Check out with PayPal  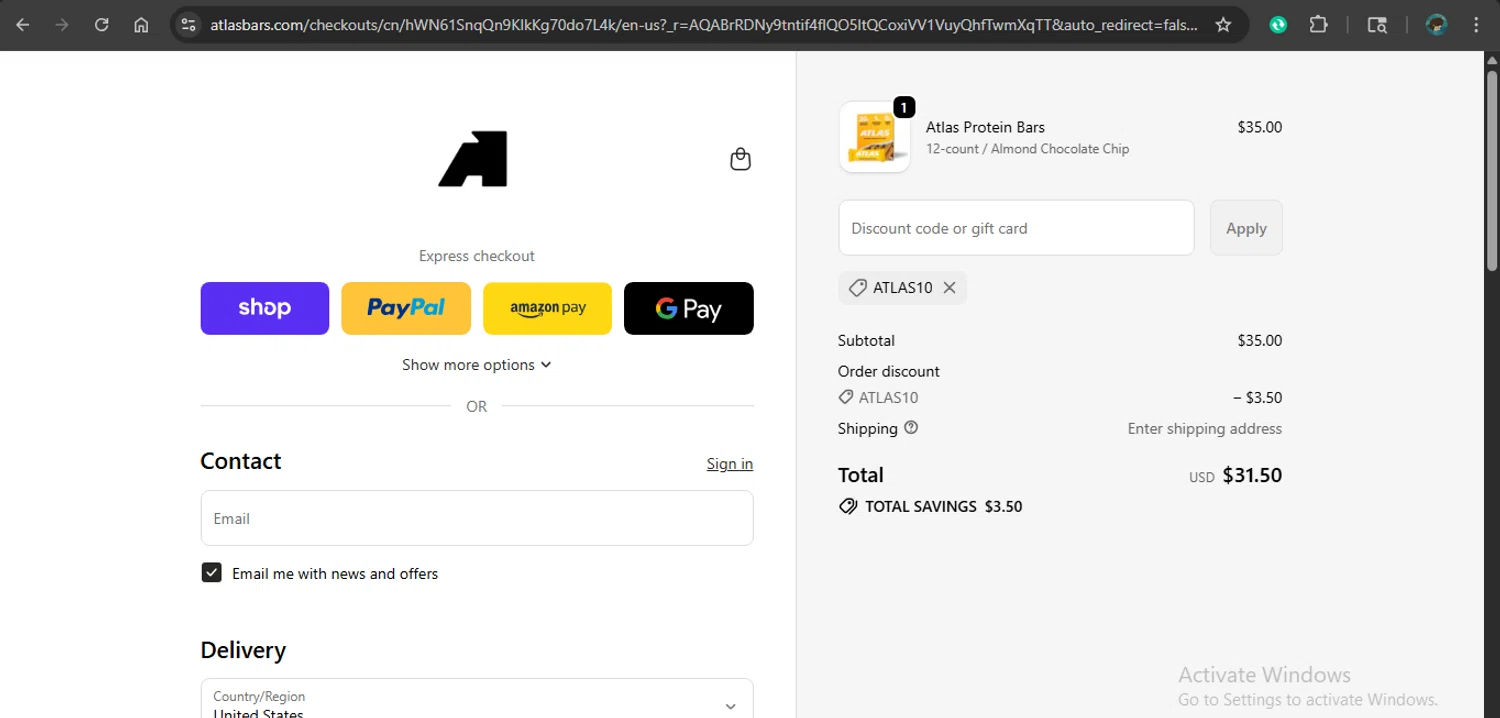point(406,308)
